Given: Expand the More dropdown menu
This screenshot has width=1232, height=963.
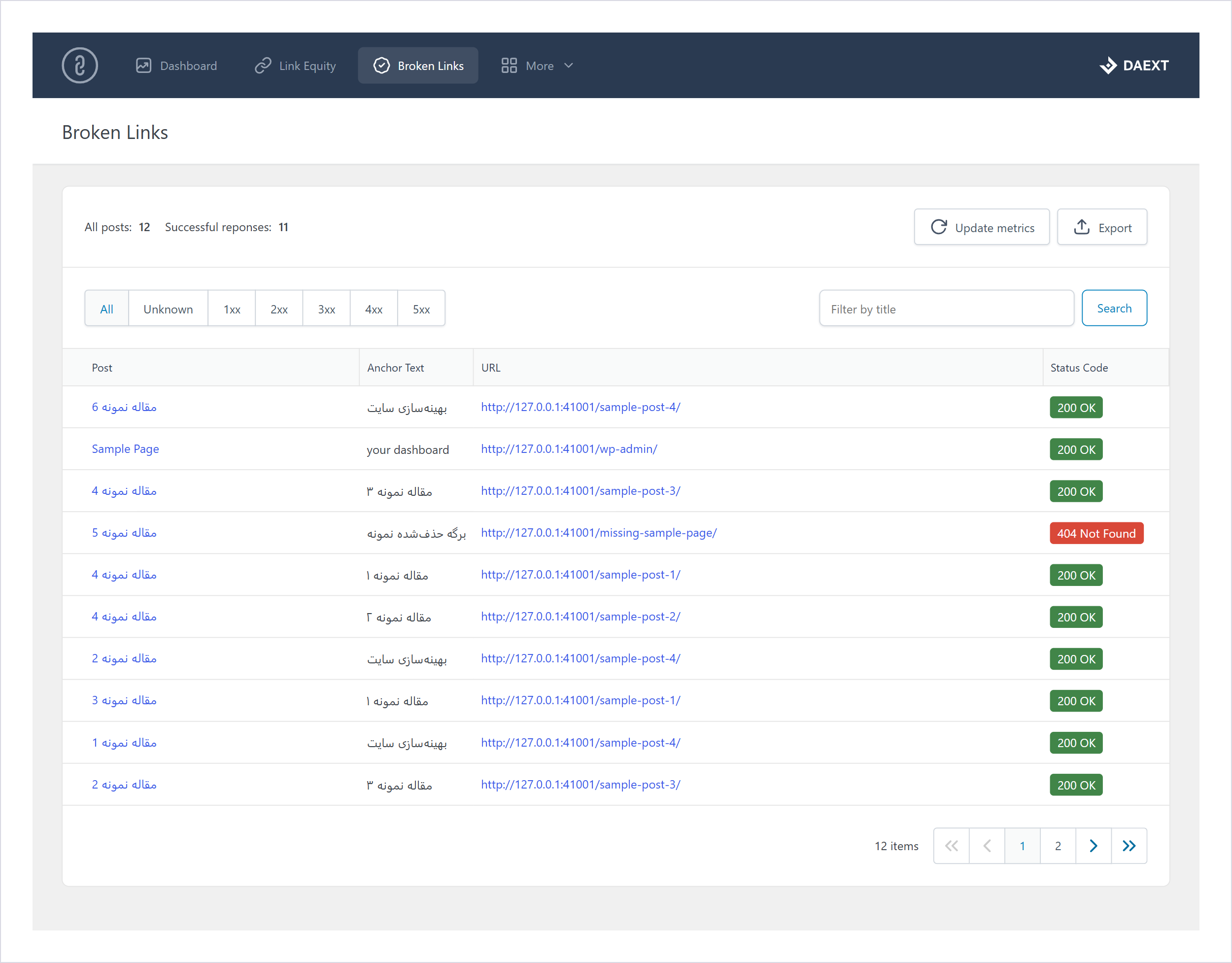Looking at the screenshot, I should point(538,66).
